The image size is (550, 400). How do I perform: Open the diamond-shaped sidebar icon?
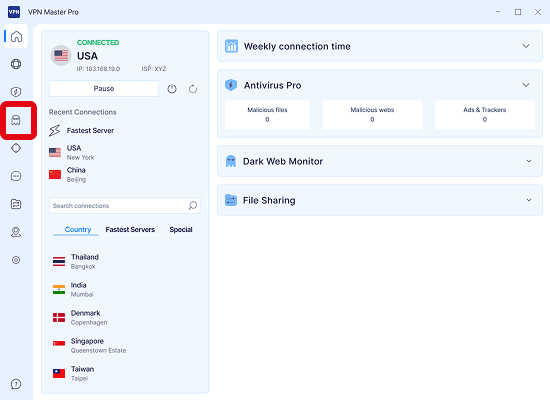[x=16, y=148]
